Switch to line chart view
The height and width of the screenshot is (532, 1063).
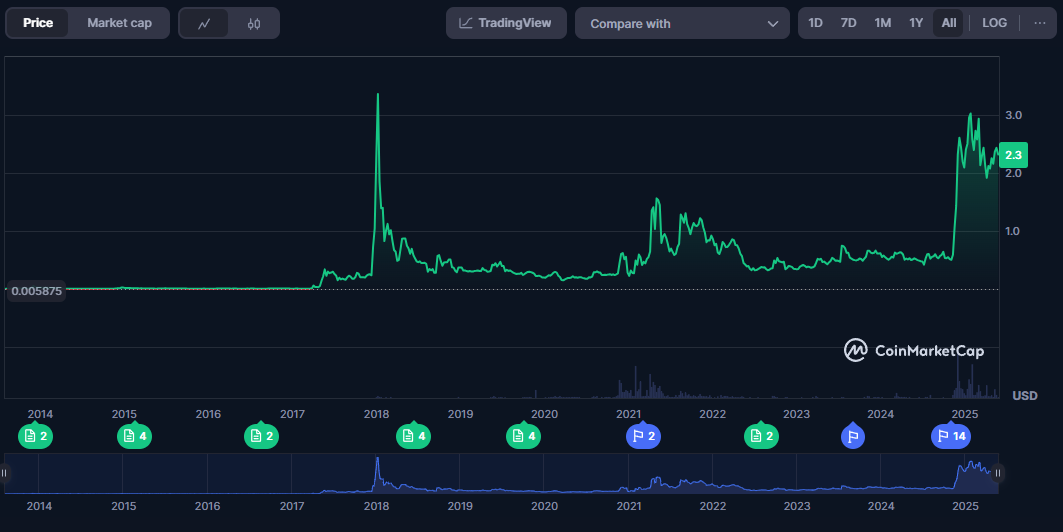point(204,23)
